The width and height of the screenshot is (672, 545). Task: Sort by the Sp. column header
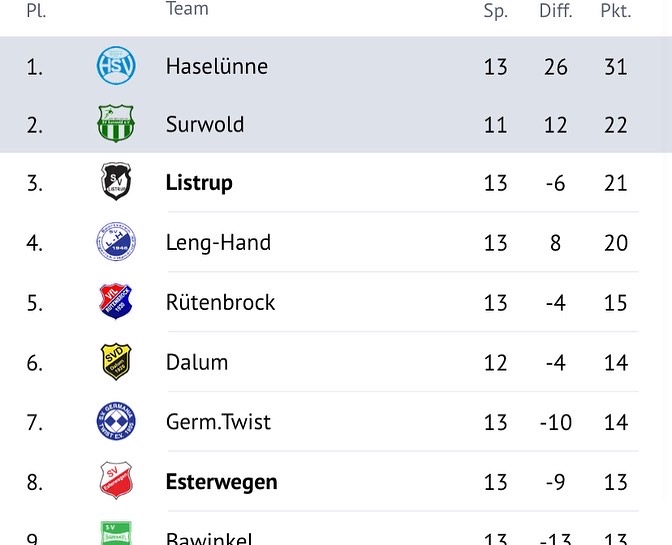[x=496, y=11]
